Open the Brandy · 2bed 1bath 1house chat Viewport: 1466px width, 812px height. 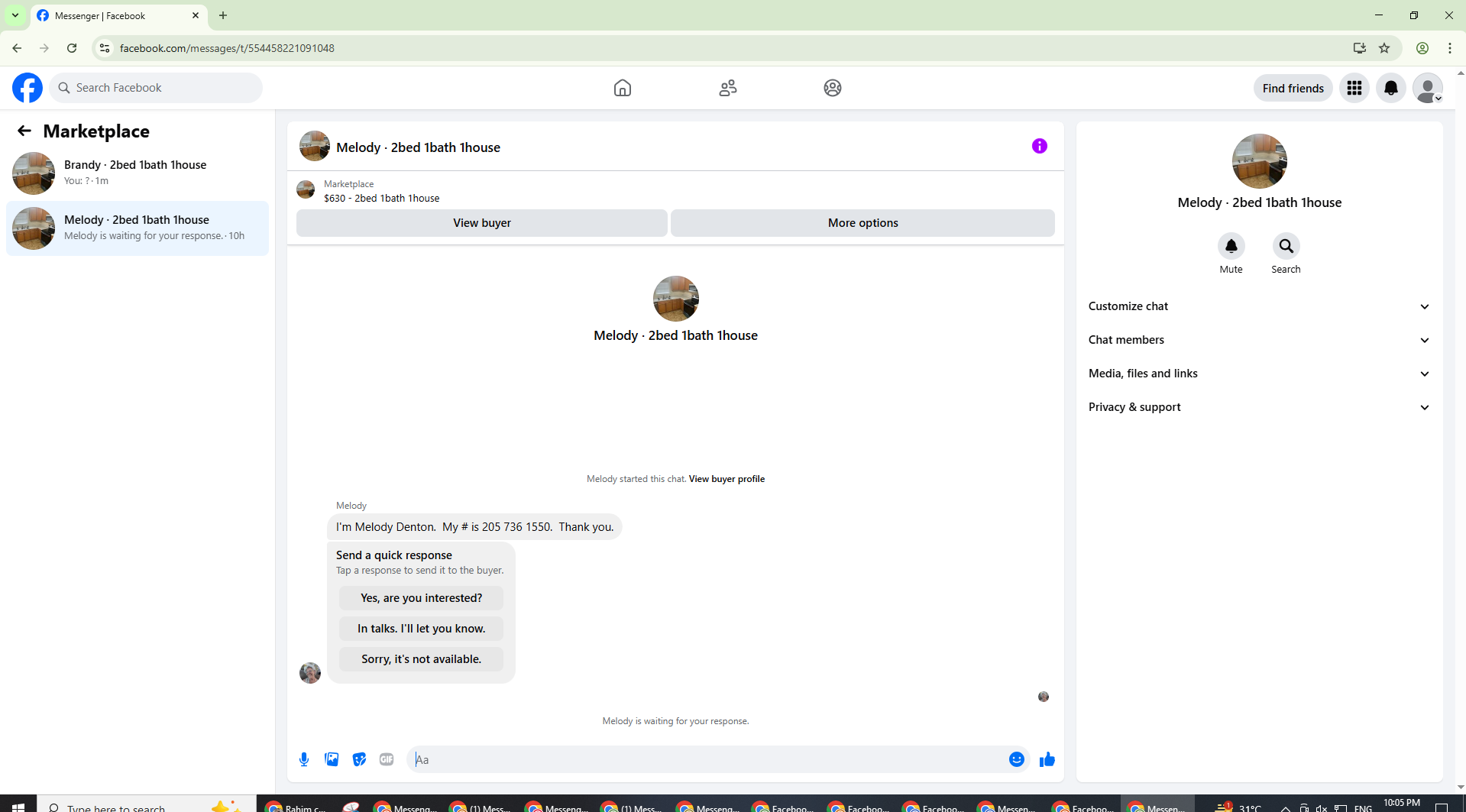click(x=138, y=173)
